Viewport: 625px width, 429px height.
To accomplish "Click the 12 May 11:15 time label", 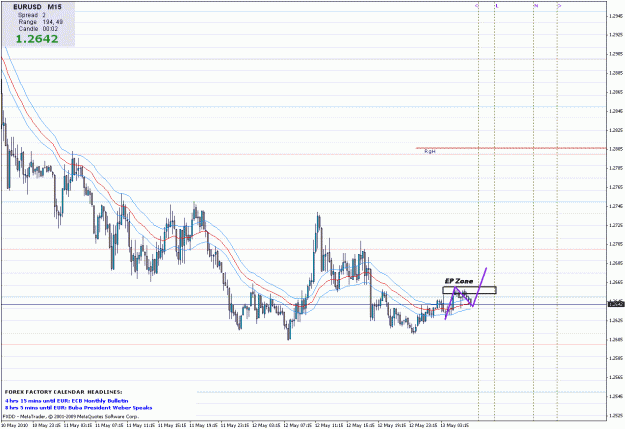I will pyautogui.click(x=329, y=425).
